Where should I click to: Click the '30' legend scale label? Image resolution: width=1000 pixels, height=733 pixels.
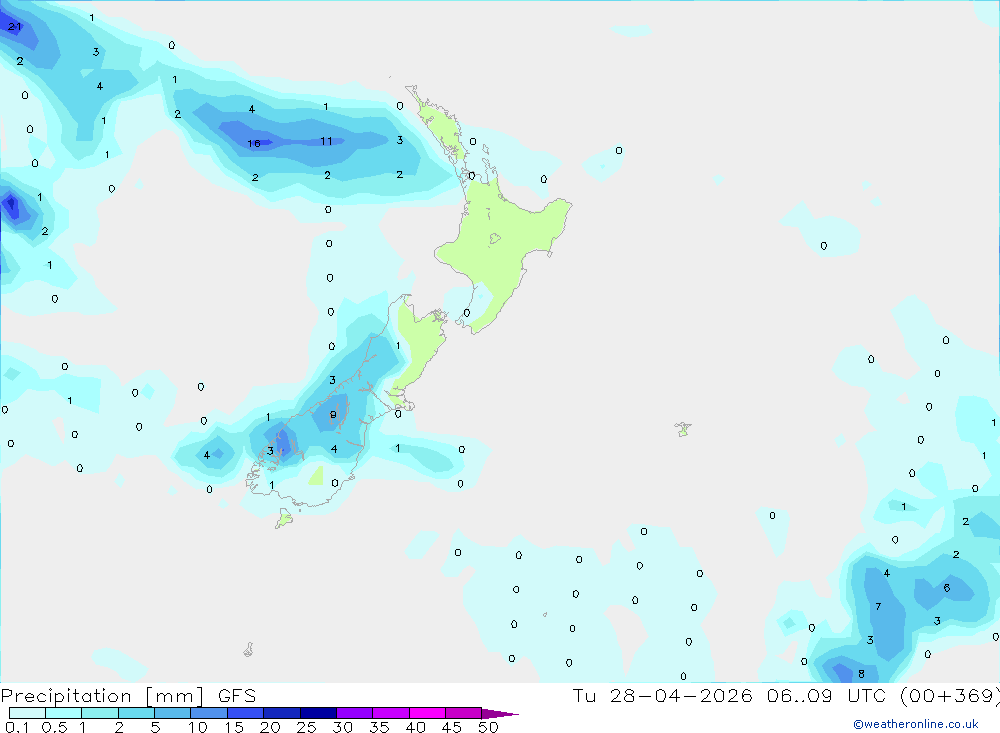pyautogui.click(x=342, y=727)
